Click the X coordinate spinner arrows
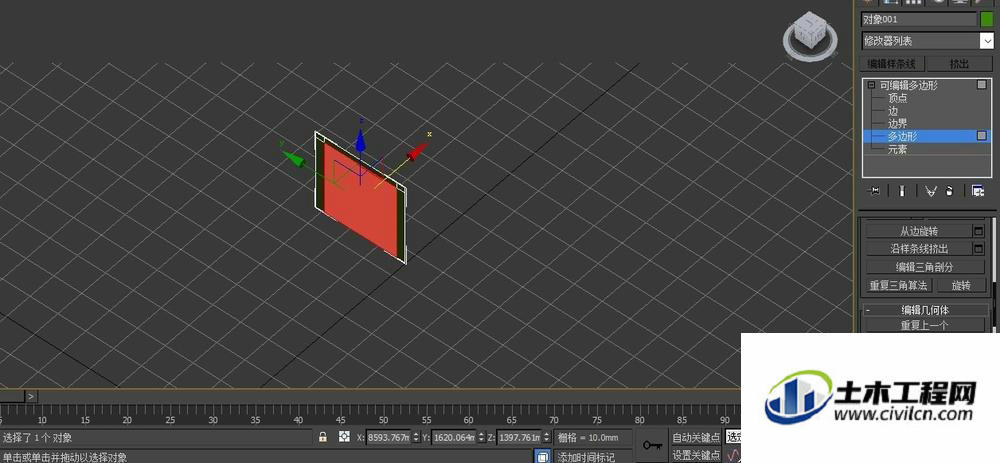Viewport: 1000px width, 463px height. pyautogui.click(x=416, y=437)
